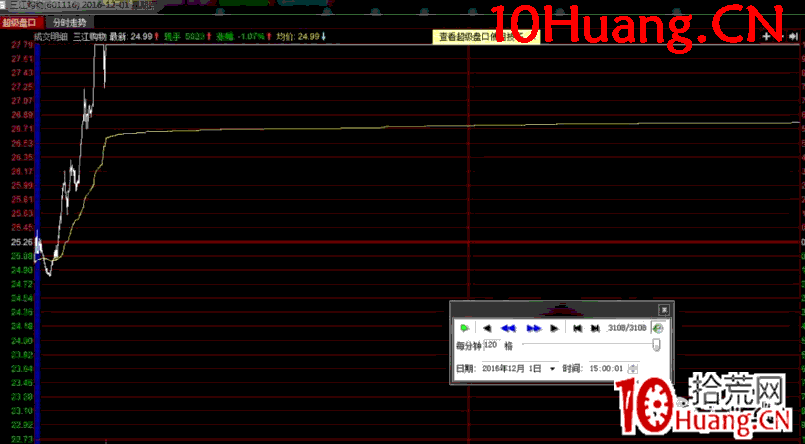Image resolution: width=805 pixels, height=444 pixels.
Task: Fast forward with the blue double-right arrows
Action: click(533, 328)
